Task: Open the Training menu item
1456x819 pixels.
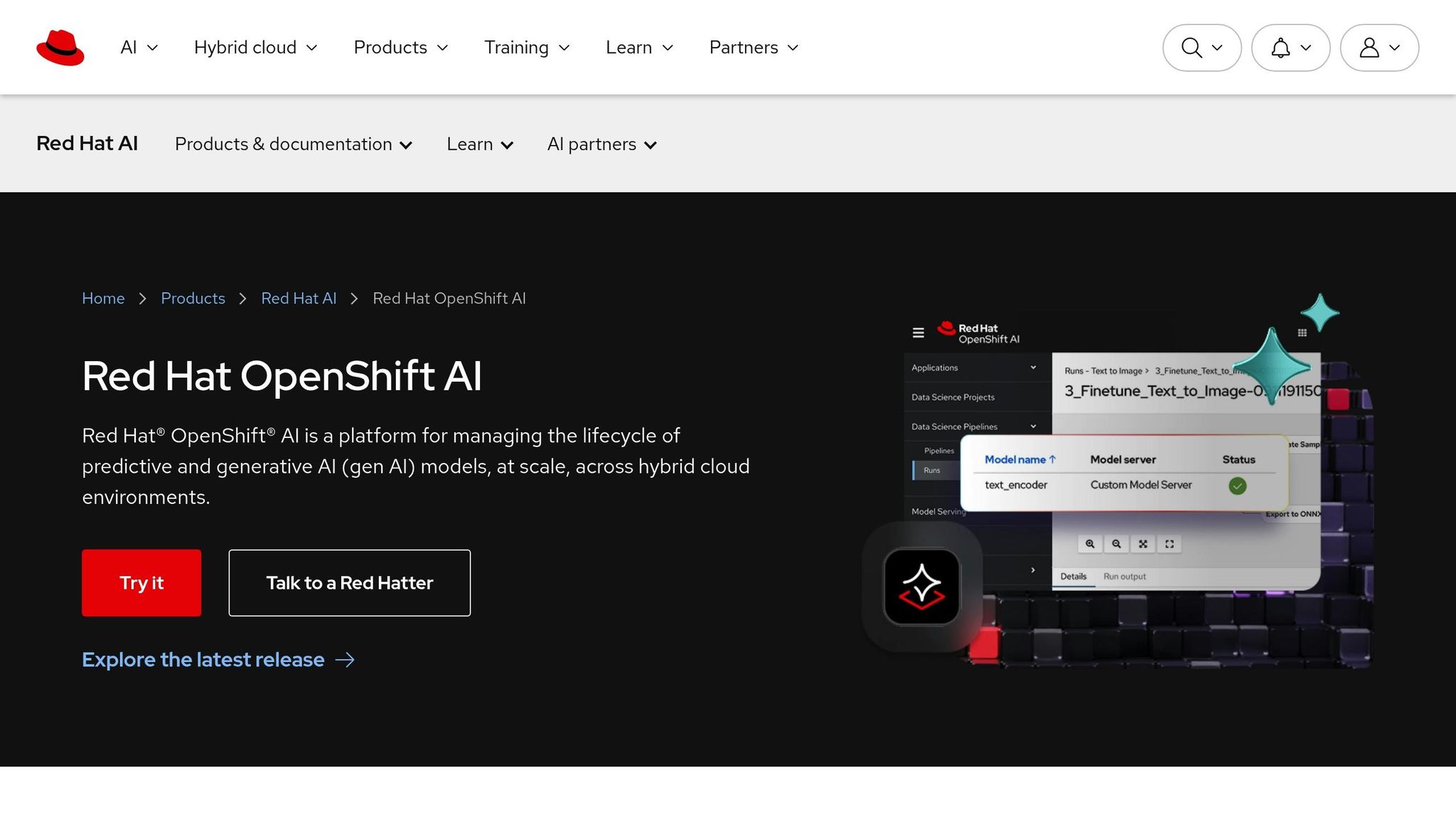Action: click(x=527, y=48)
